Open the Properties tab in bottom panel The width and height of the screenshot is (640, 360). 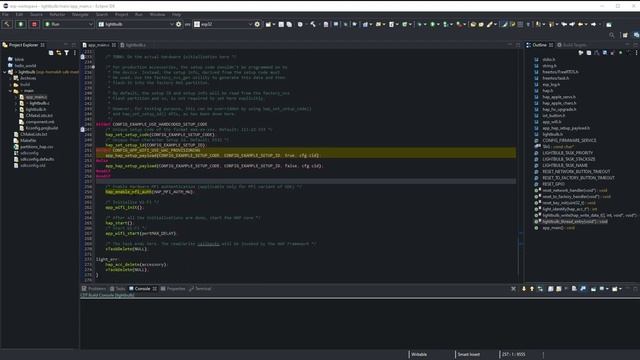pos(173,289)
